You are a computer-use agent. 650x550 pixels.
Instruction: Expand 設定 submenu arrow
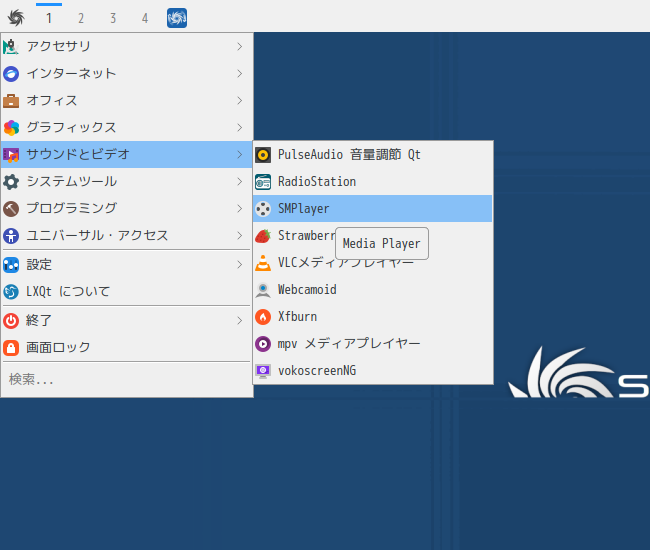coord(240,264)
